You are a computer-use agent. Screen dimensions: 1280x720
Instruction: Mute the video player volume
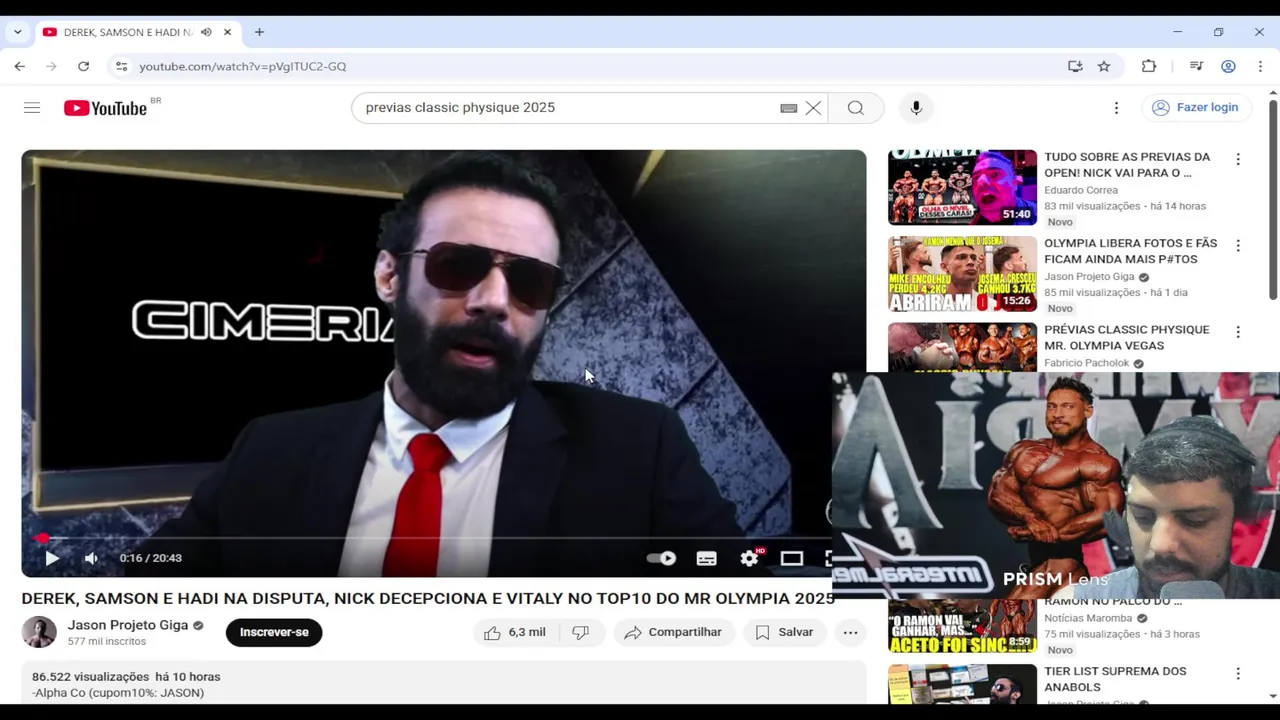pyautogui.click(x=91, y=558)
